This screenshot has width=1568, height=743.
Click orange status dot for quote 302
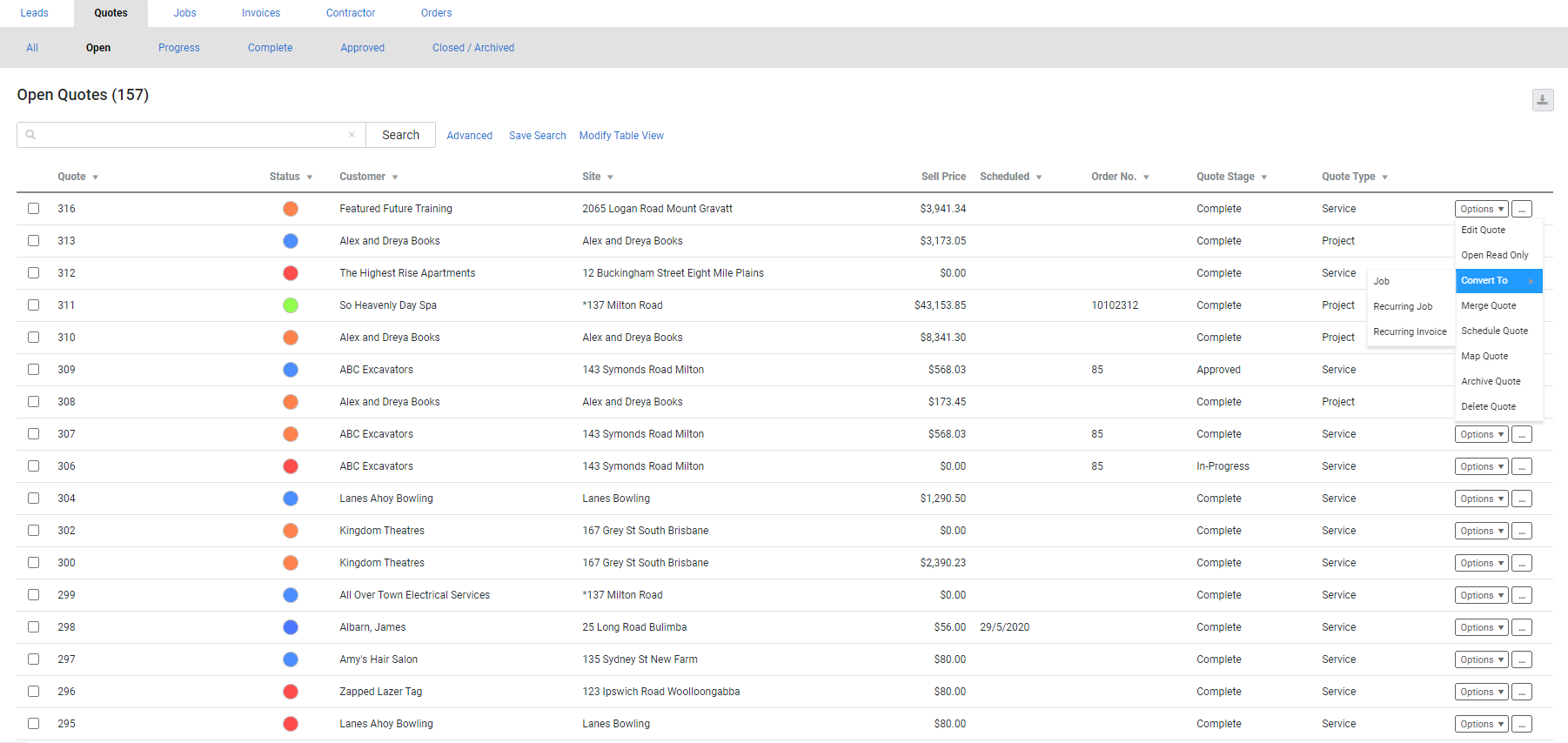[291, 531]
